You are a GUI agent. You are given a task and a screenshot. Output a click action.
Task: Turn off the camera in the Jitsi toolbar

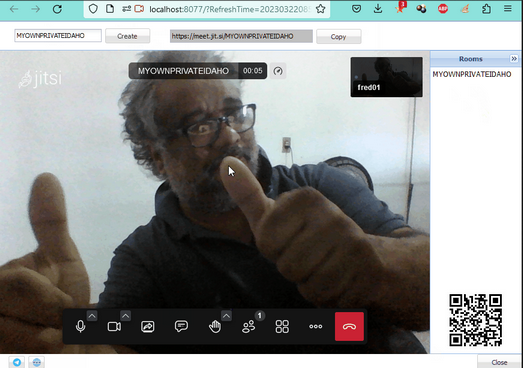pos(114,326)
